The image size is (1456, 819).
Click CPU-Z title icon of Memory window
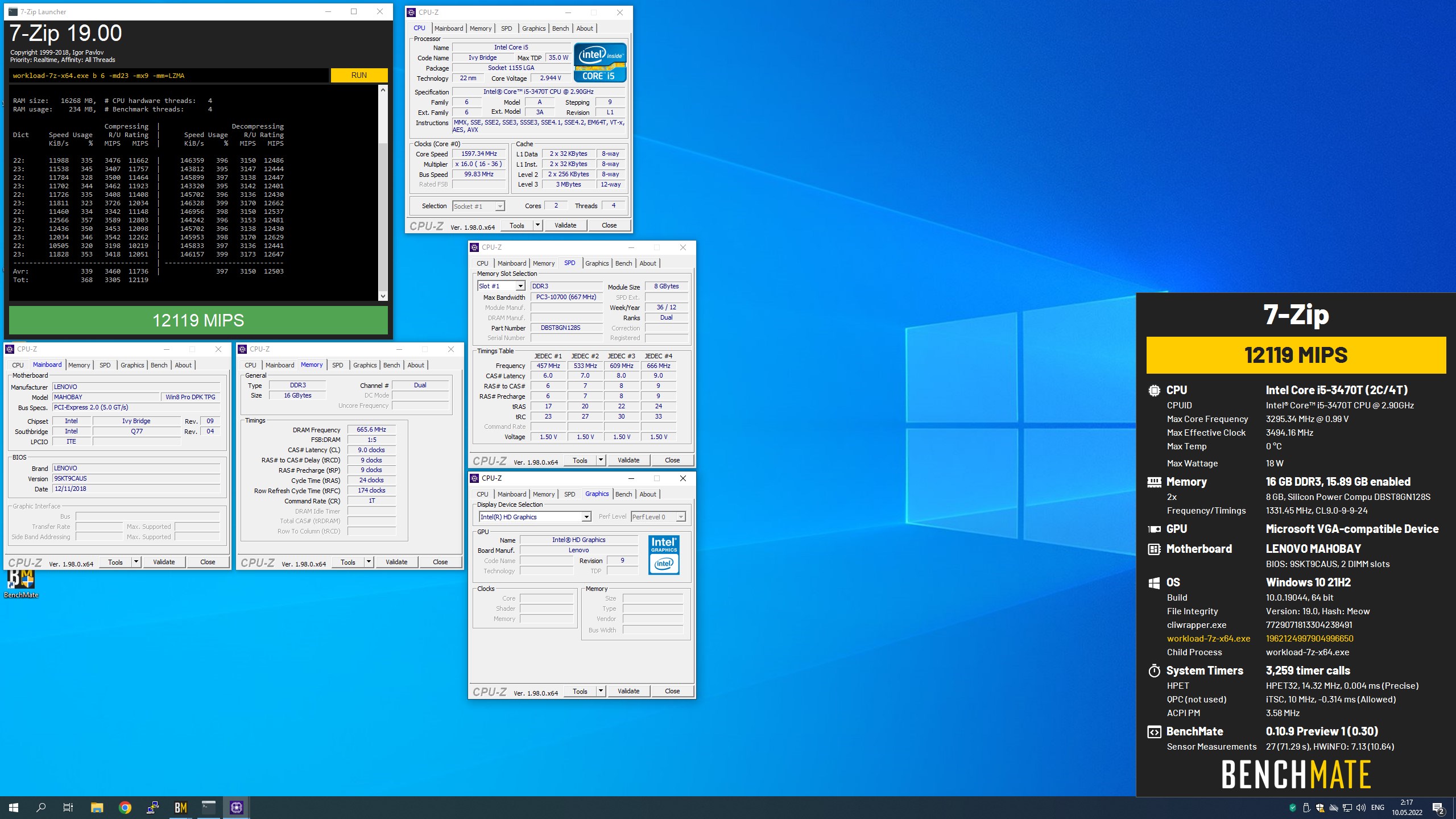(x=242, y=349)
